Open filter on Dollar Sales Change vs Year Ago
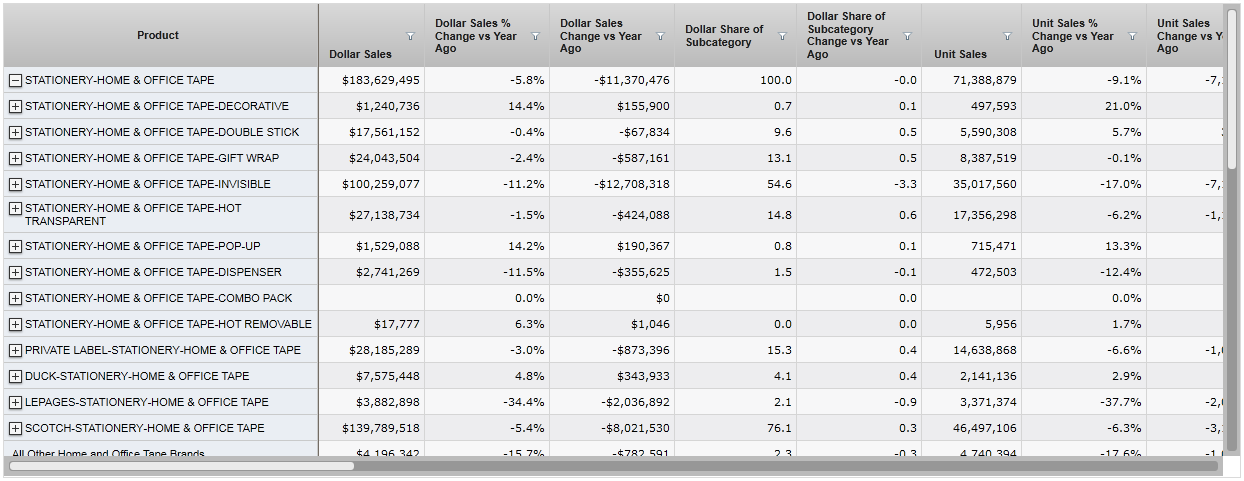The height and width of the screenshot is (481, 1244). point(660,36)
